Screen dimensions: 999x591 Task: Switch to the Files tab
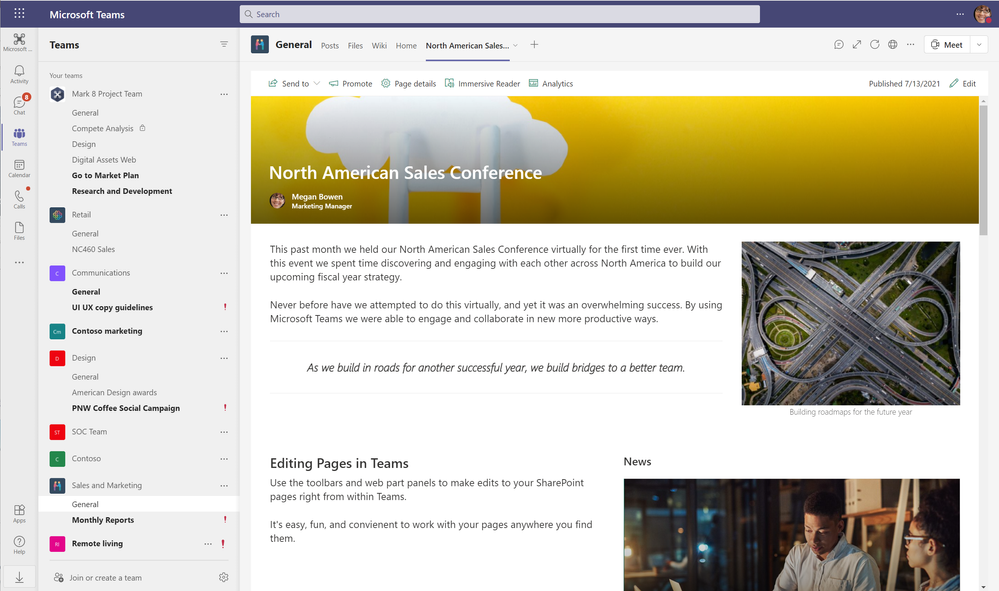[x=355, y=46]
